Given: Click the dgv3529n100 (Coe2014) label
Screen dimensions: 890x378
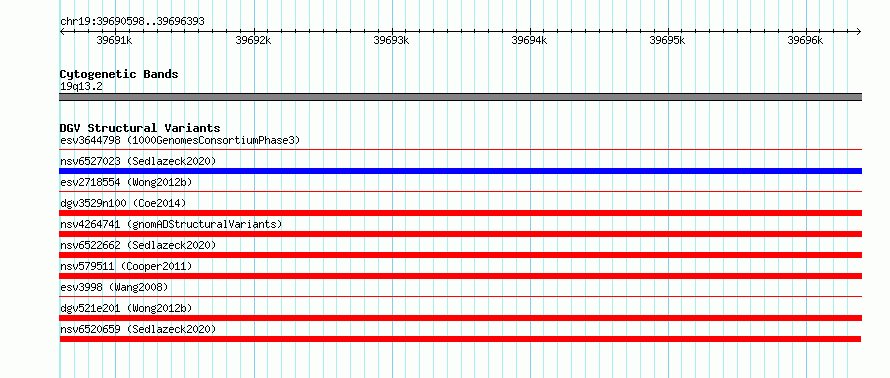Looking at the screenshot, I should pos(123,203).
